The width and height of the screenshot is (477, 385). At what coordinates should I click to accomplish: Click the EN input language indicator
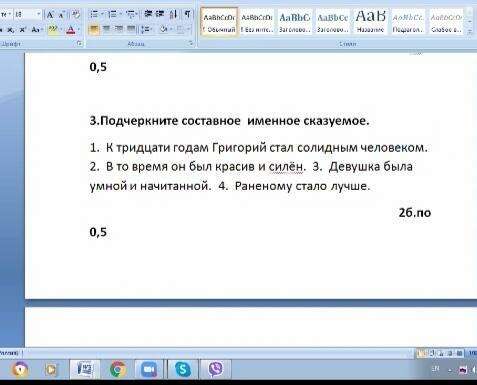435,369
